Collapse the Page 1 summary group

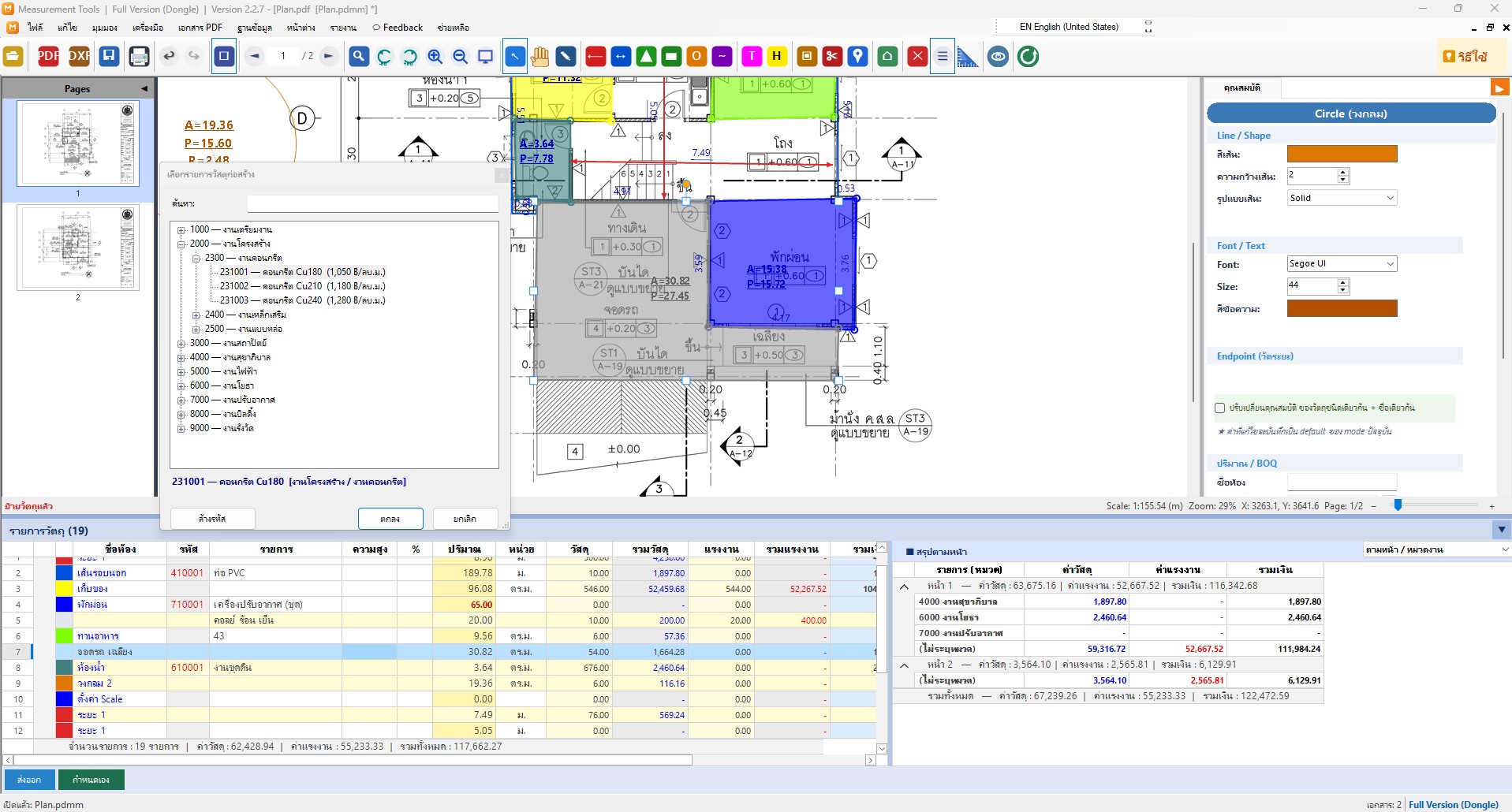pyautogui.click(x=904, y=586)
